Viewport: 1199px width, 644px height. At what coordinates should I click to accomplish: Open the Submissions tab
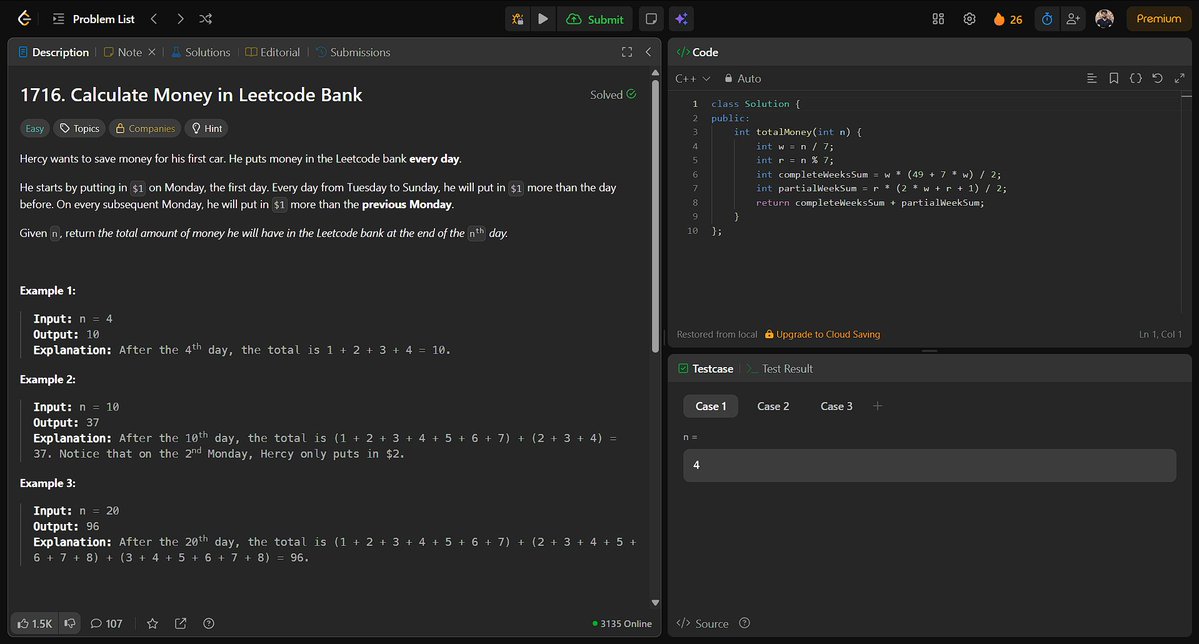[353, 52]
